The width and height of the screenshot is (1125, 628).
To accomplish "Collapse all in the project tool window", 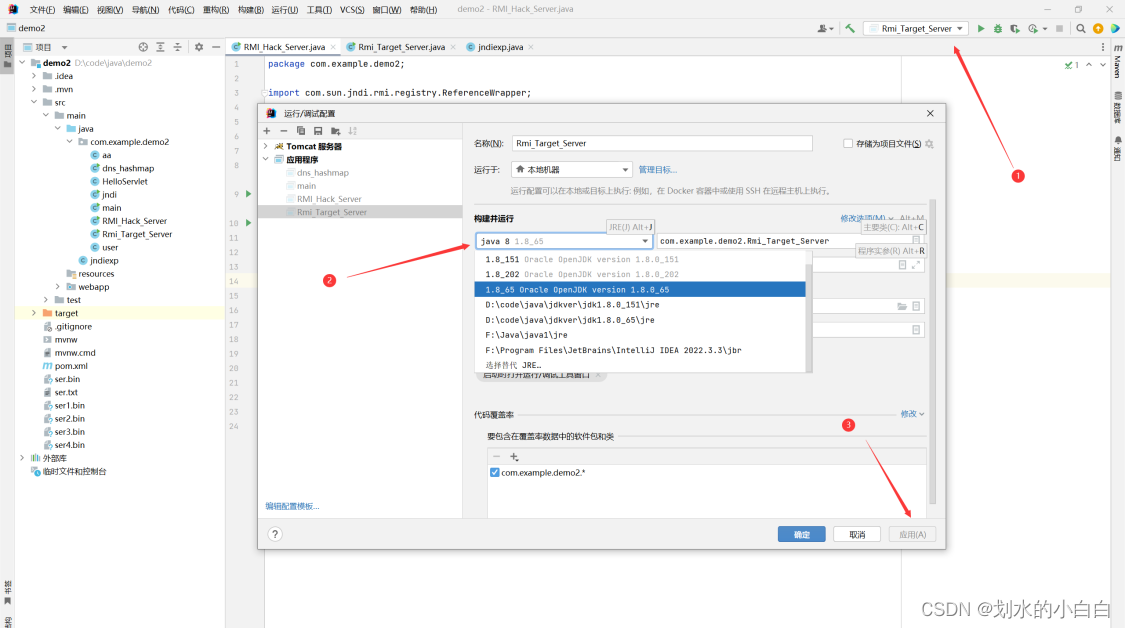I will [x=177, y=47].
